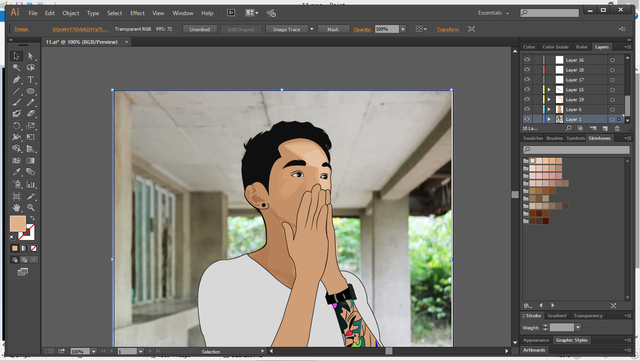Click target circle for Layer 16
The height and width of the screenshot is (361, 640).
point(612,60)
